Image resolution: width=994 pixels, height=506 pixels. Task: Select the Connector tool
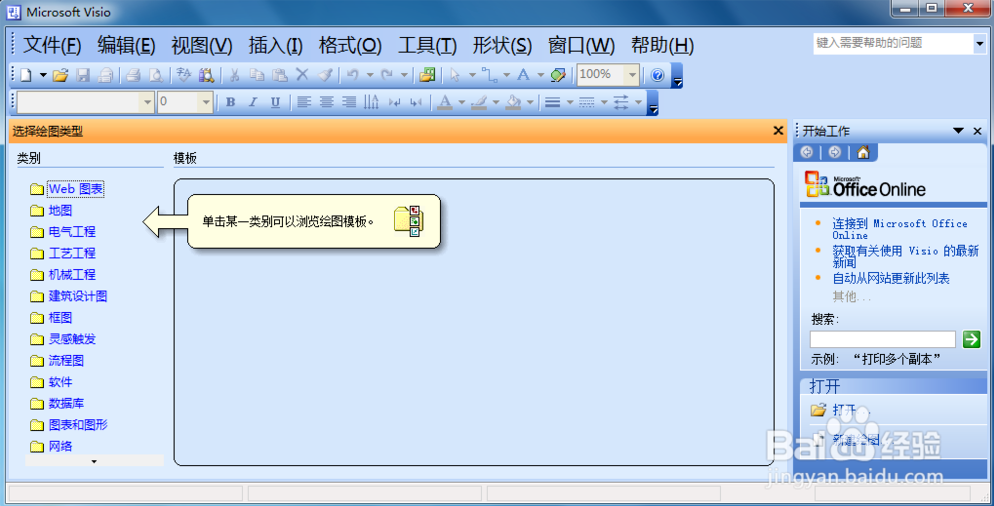pyautogui.click(x=489, y=75)
